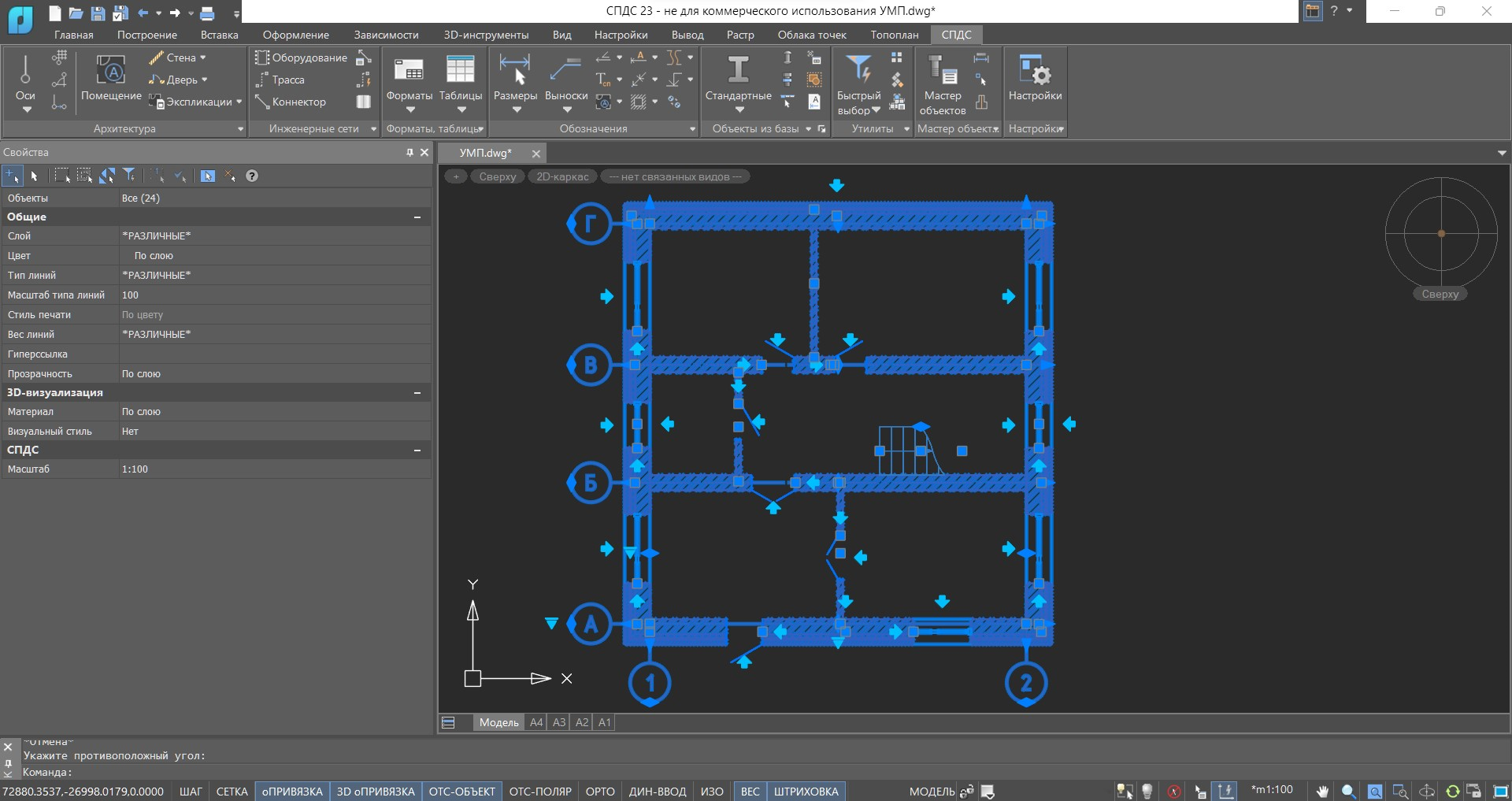Image resolution: width=1512 pixels, height=801 pixels.
Task: Click the Модель layout tab button
Action: click(x=498, y=722)
